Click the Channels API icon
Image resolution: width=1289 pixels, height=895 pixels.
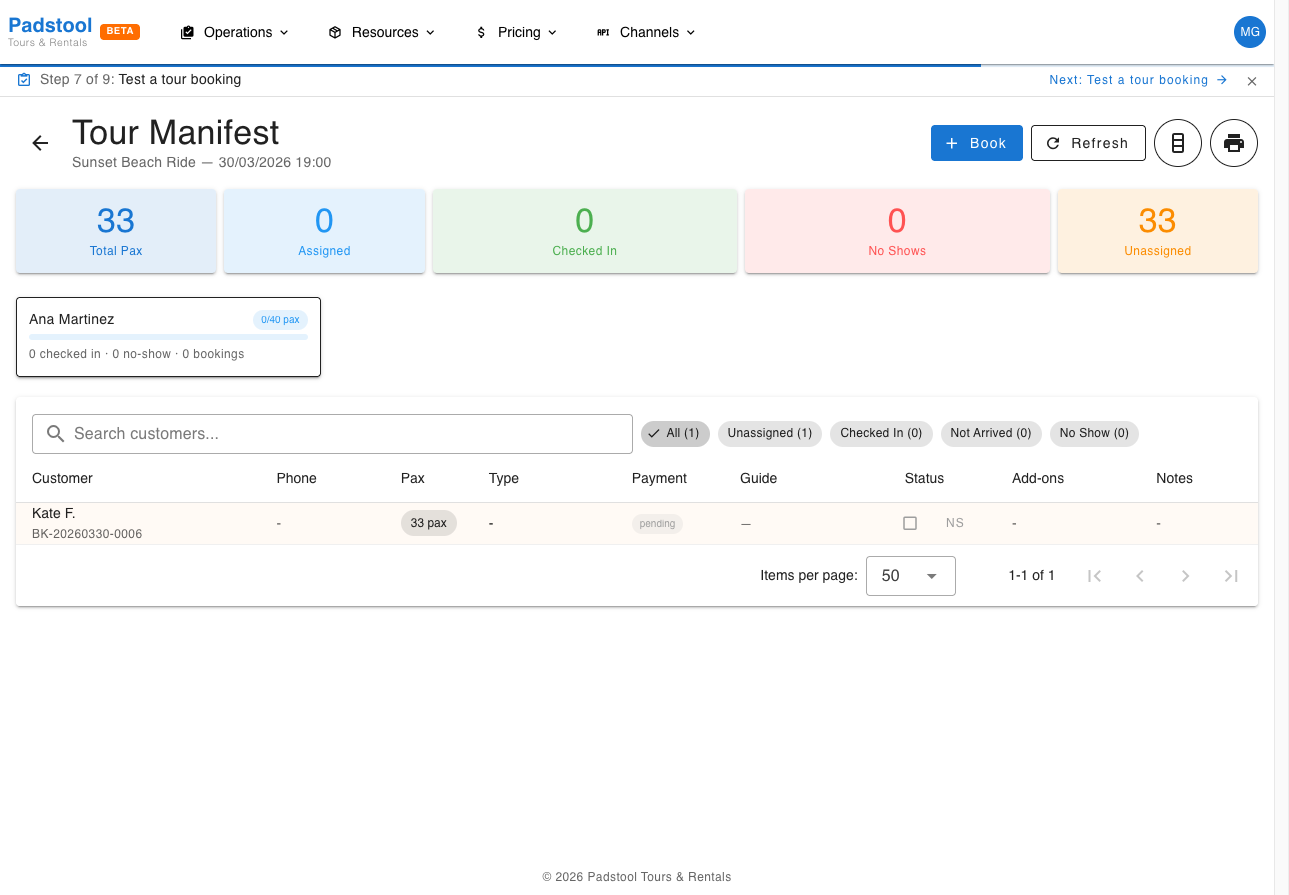pyautogui.click(x=603, y=33)
